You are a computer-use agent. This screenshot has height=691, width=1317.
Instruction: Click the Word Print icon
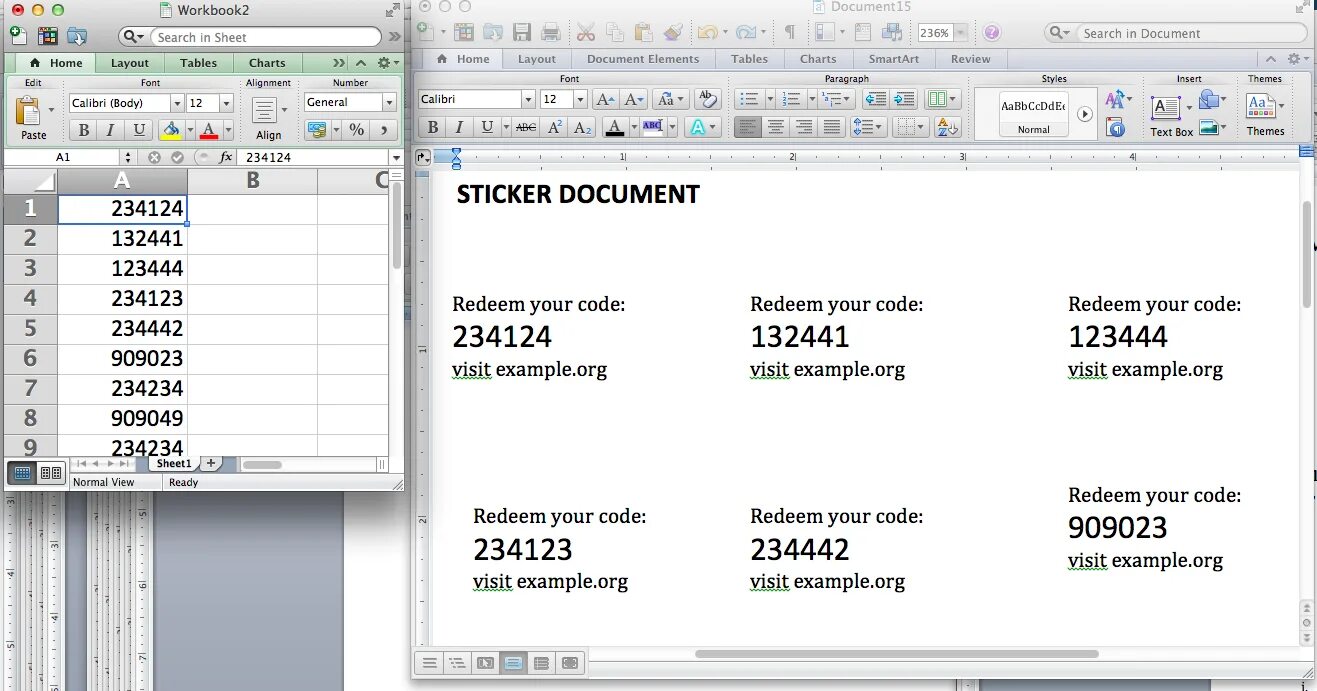tap(550, 33)
